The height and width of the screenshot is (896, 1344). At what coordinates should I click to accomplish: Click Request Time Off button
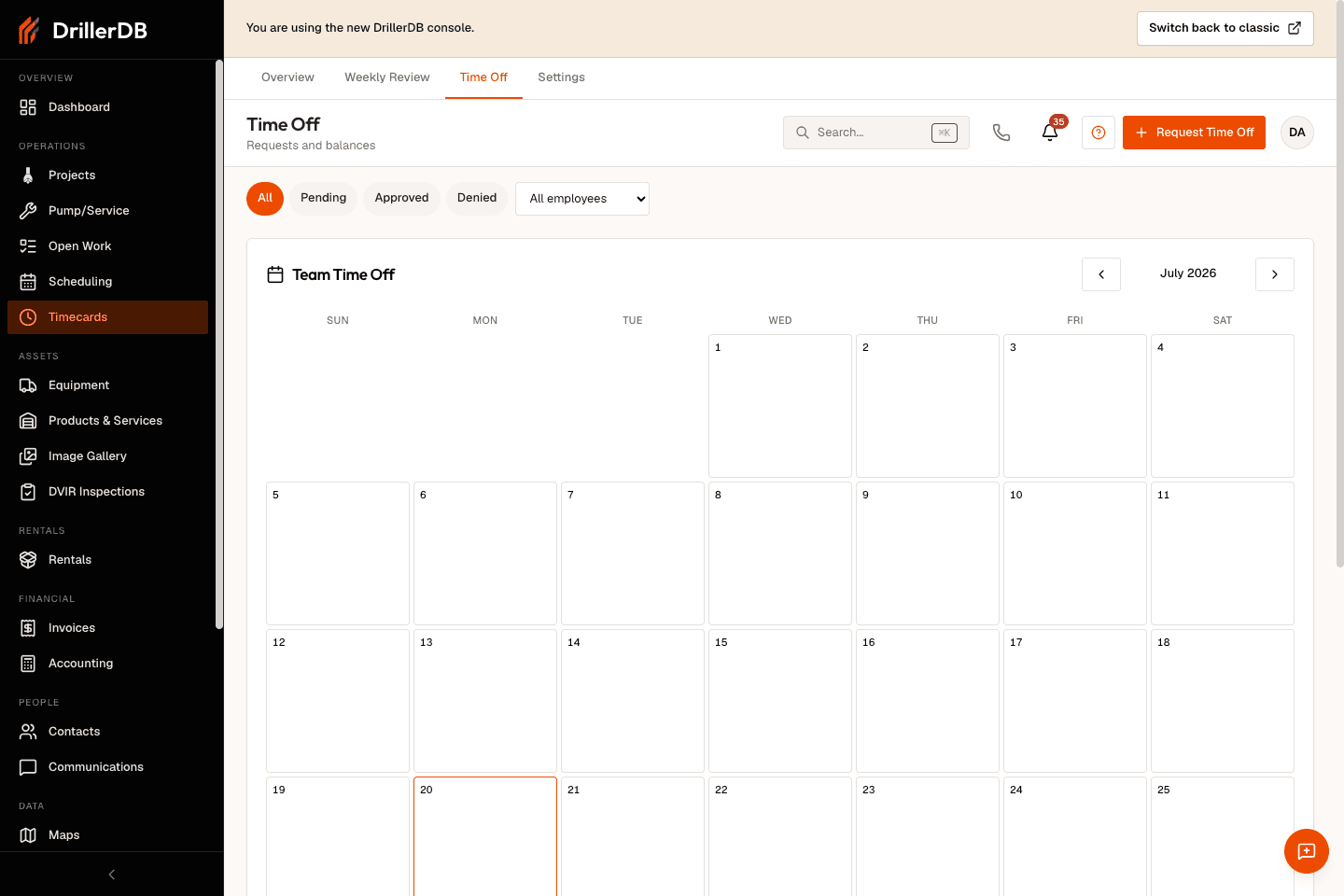[x=1194, y=133]
